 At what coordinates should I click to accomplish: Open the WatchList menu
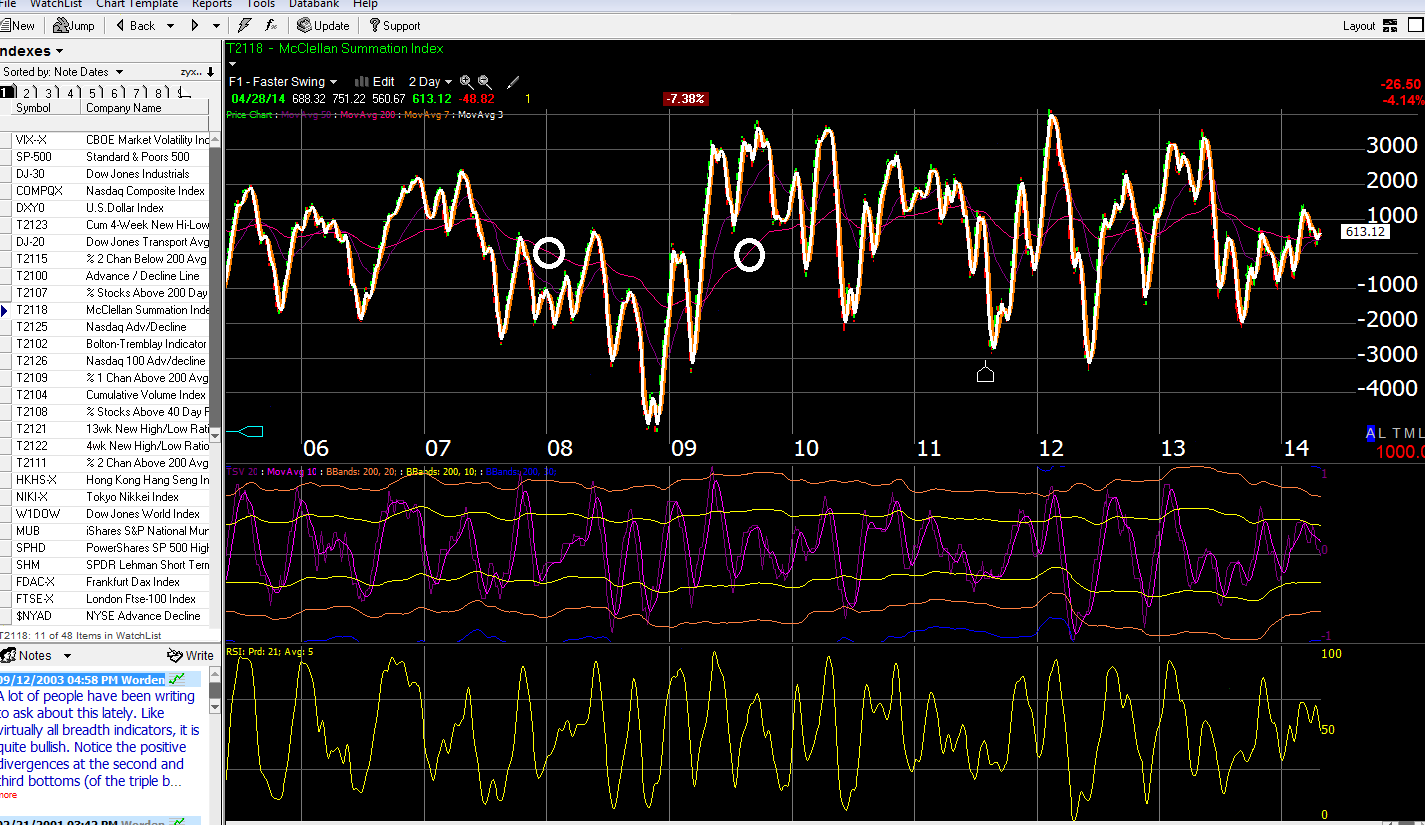tap(56, 4)
